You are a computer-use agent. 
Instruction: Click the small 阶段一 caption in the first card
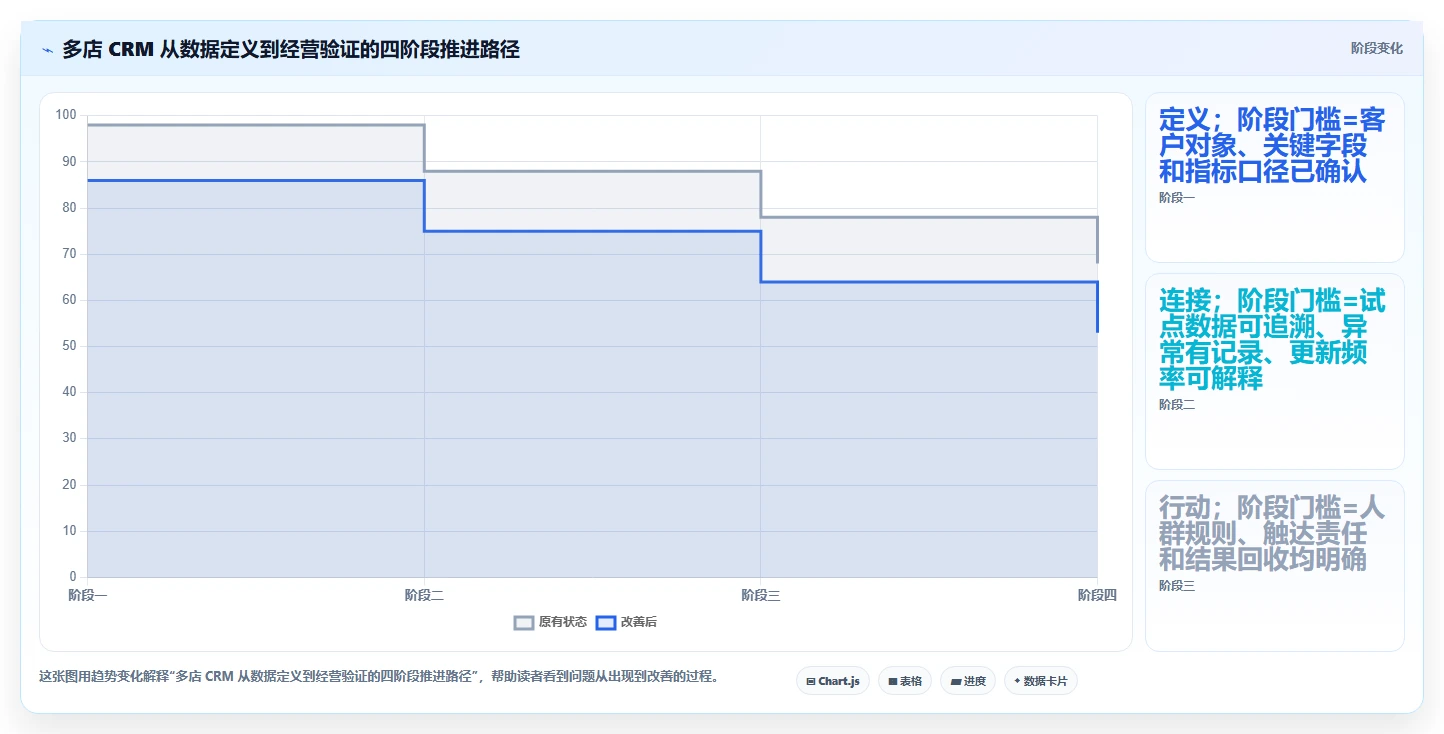click(x=1177, y=198)
